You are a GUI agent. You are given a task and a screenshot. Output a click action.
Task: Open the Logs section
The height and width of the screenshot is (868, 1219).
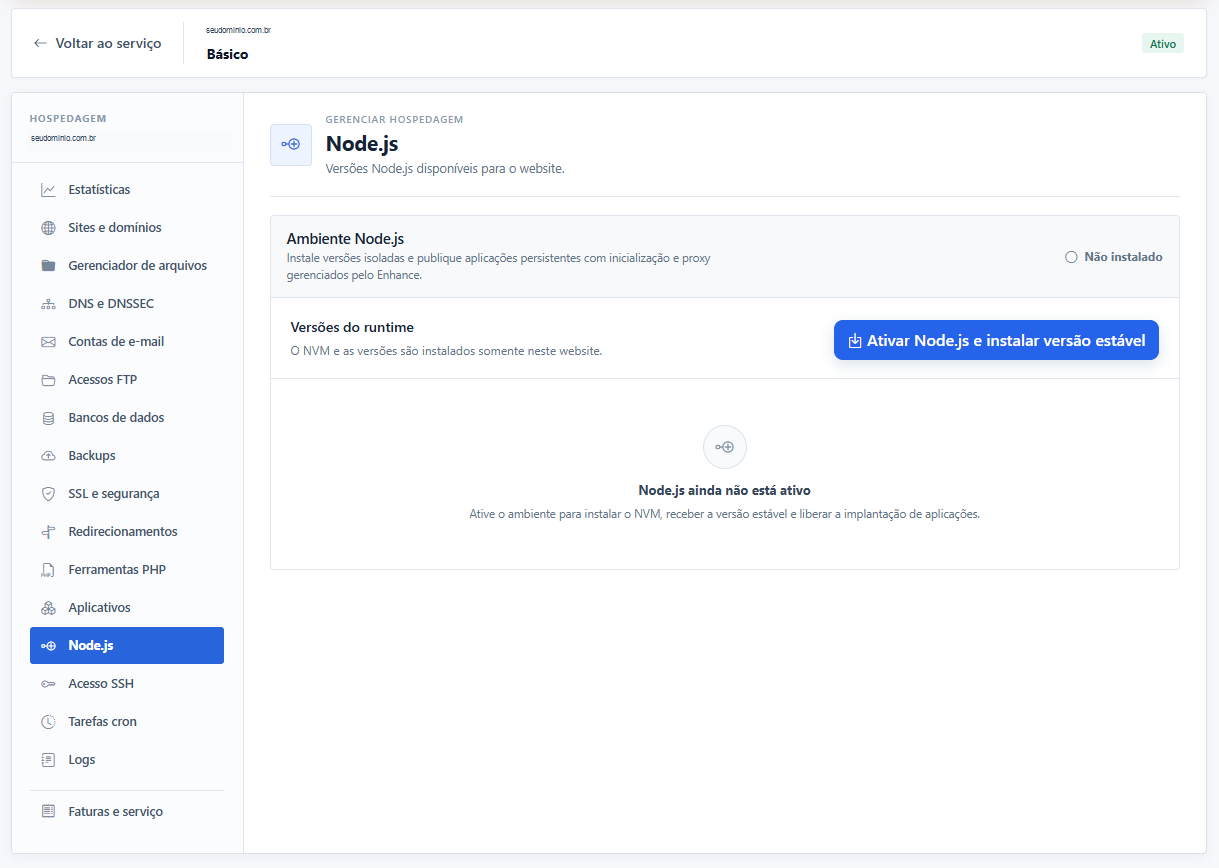127,760
